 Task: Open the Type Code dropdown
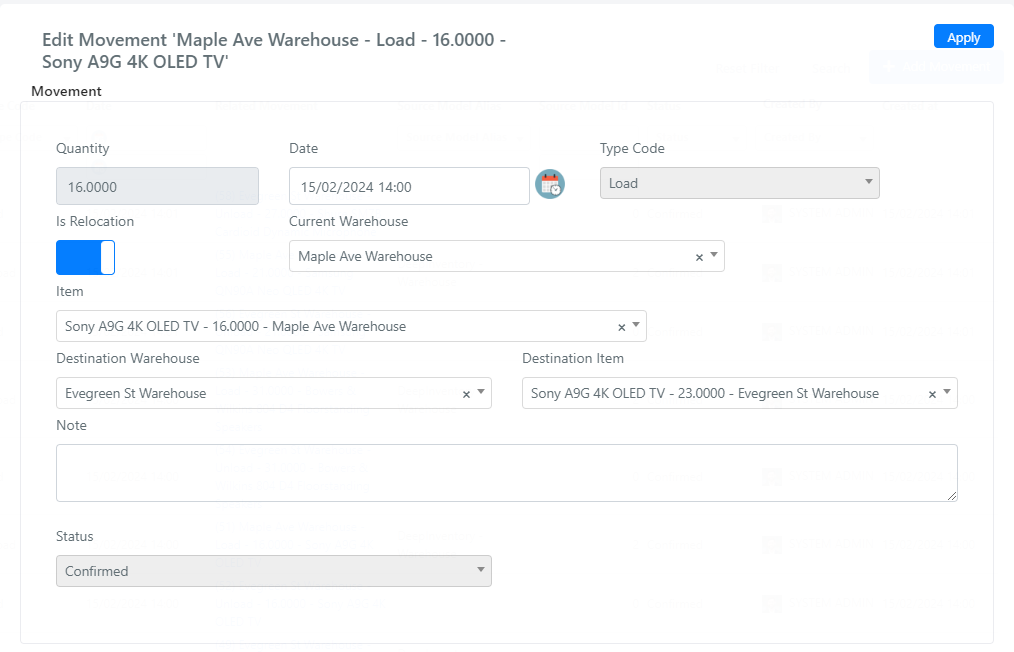[x=739, y=183]
